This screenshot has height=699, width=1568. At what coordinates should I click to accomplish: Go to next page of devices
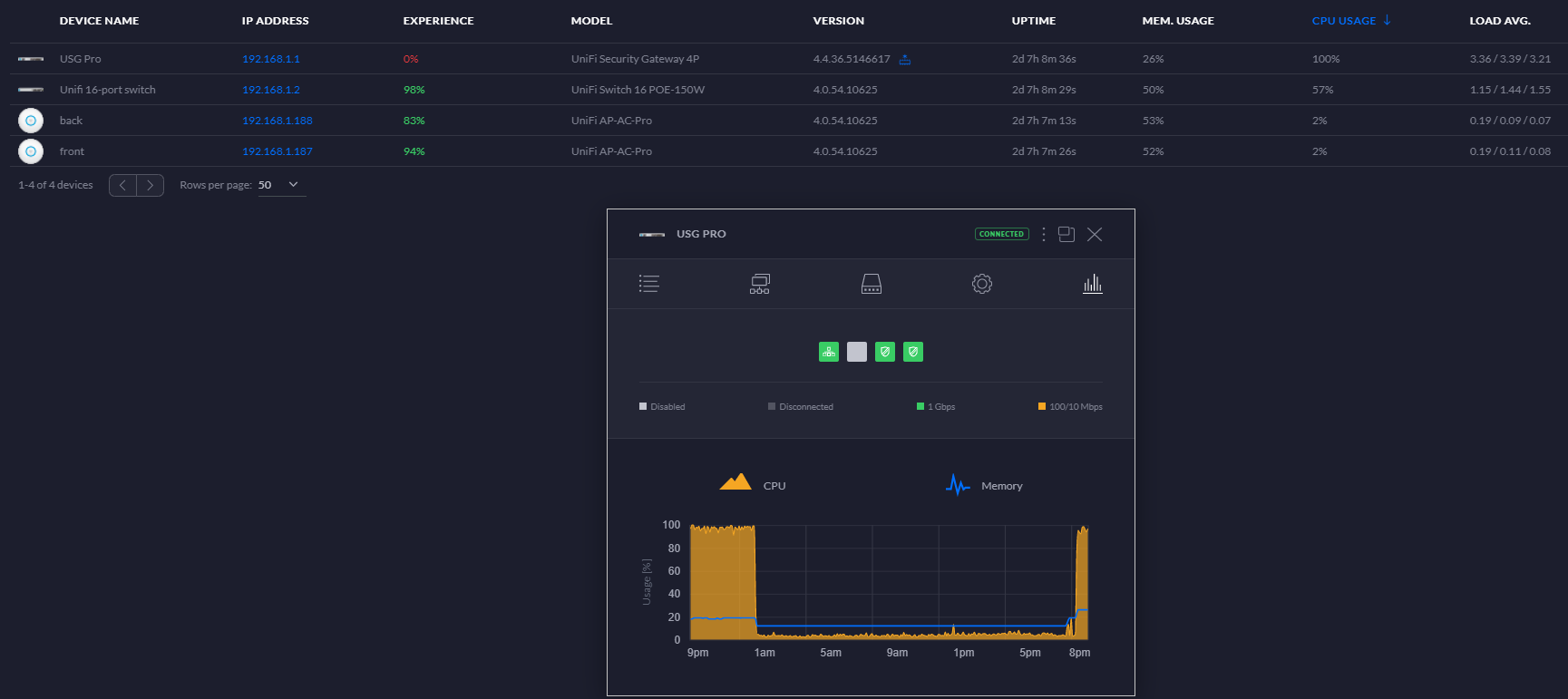click(x=151, y=185)
